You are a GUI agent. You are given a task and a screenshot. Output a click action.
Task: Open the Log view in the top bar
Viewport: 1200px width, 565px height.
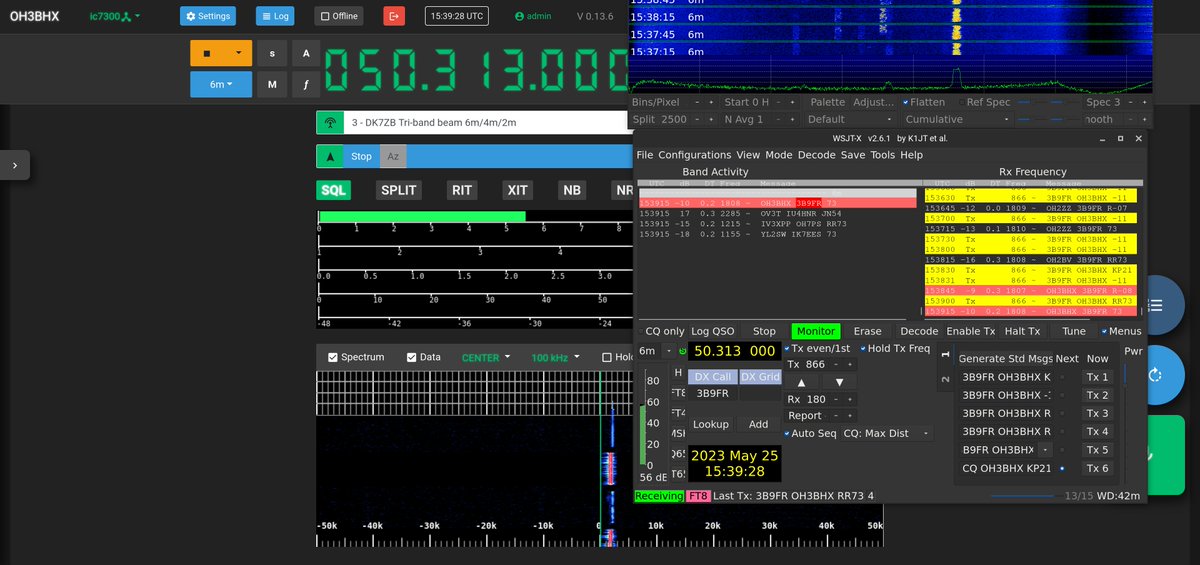(x=275, y=16)
